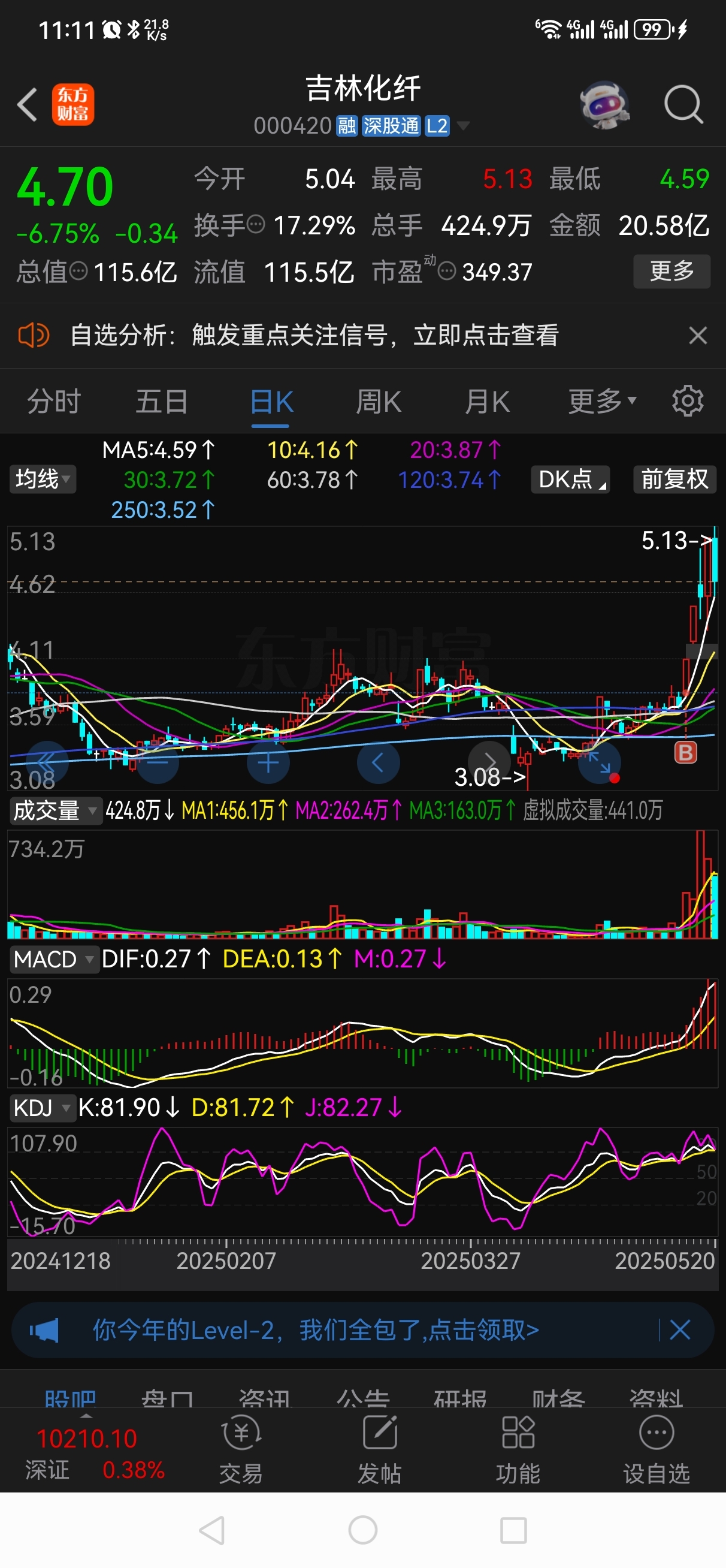726x1568 pixels.
Task: Expand the stock code dropdown arrow
Action: [464, 126]
